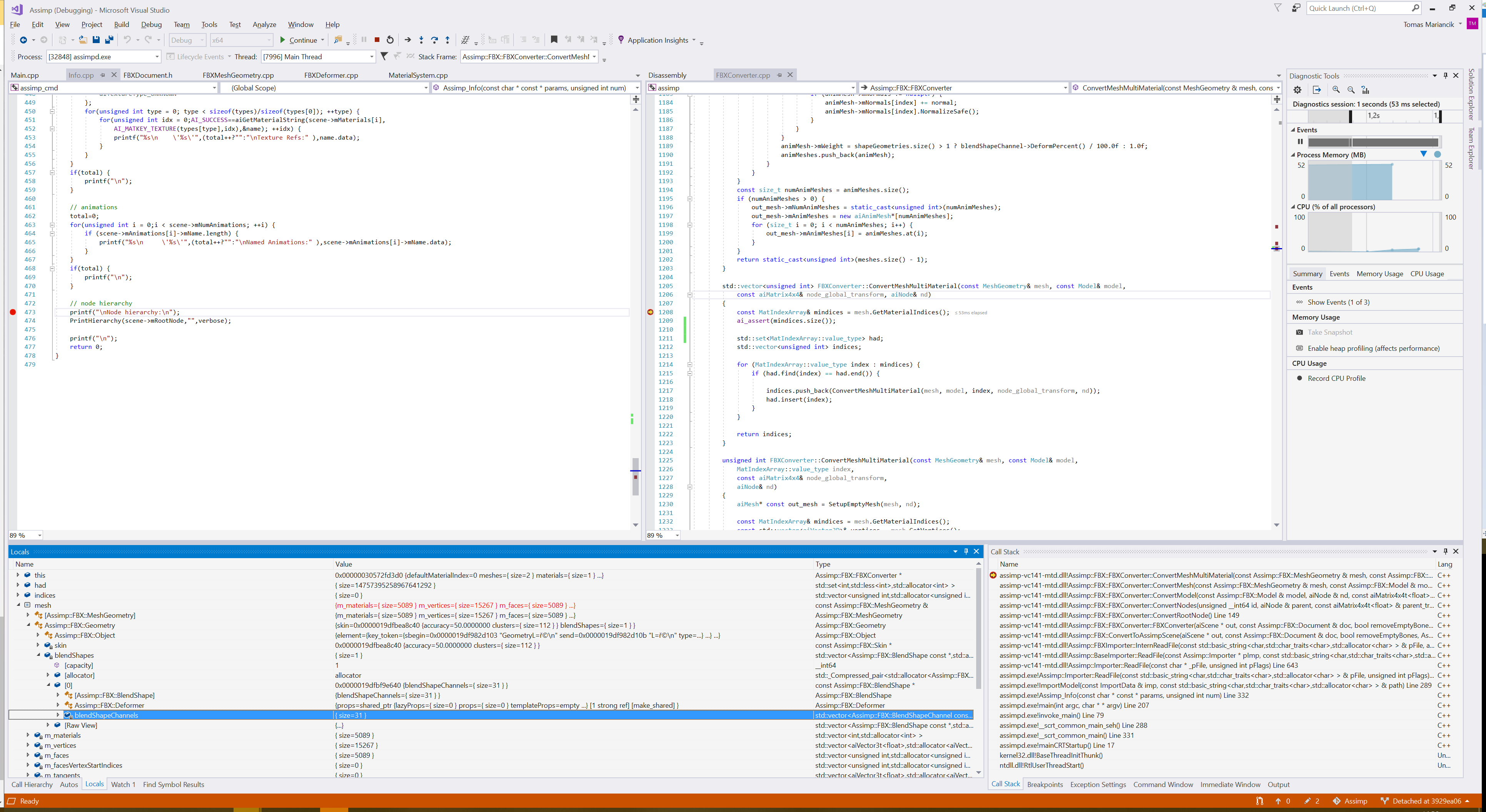Expand the m_materials node in Locals
The image size is (1486, 812).
[x=29, y=735]
